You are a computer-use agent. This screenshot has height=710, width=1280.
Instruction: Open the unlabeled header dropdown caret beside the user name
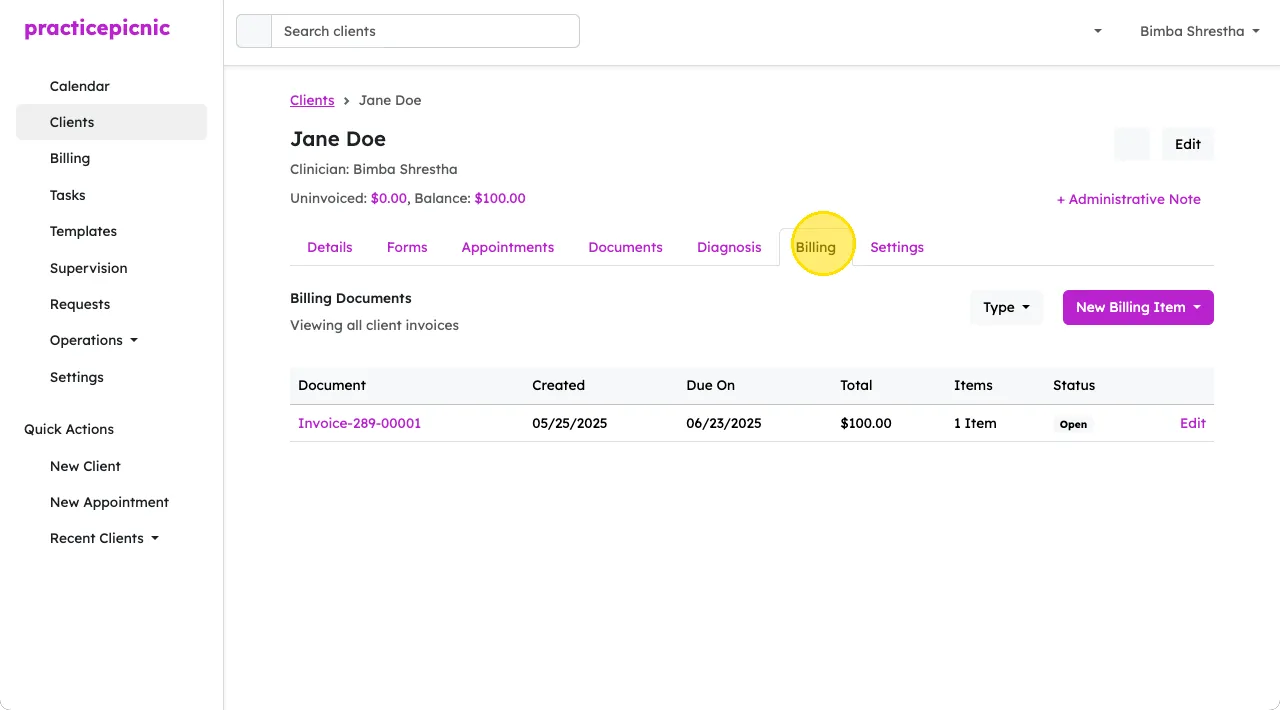(1097, 31)
